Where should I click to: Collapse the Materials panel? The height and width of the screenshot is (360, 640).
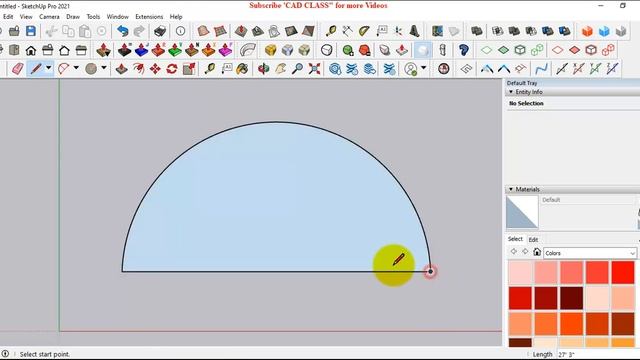[511, 189]
